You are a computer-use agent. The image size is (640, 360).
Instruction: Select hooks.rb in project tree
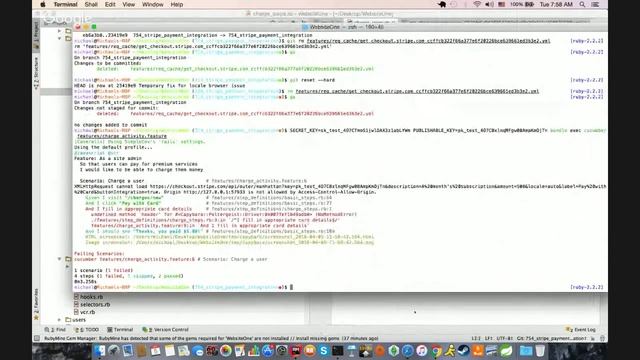point(89,297)
